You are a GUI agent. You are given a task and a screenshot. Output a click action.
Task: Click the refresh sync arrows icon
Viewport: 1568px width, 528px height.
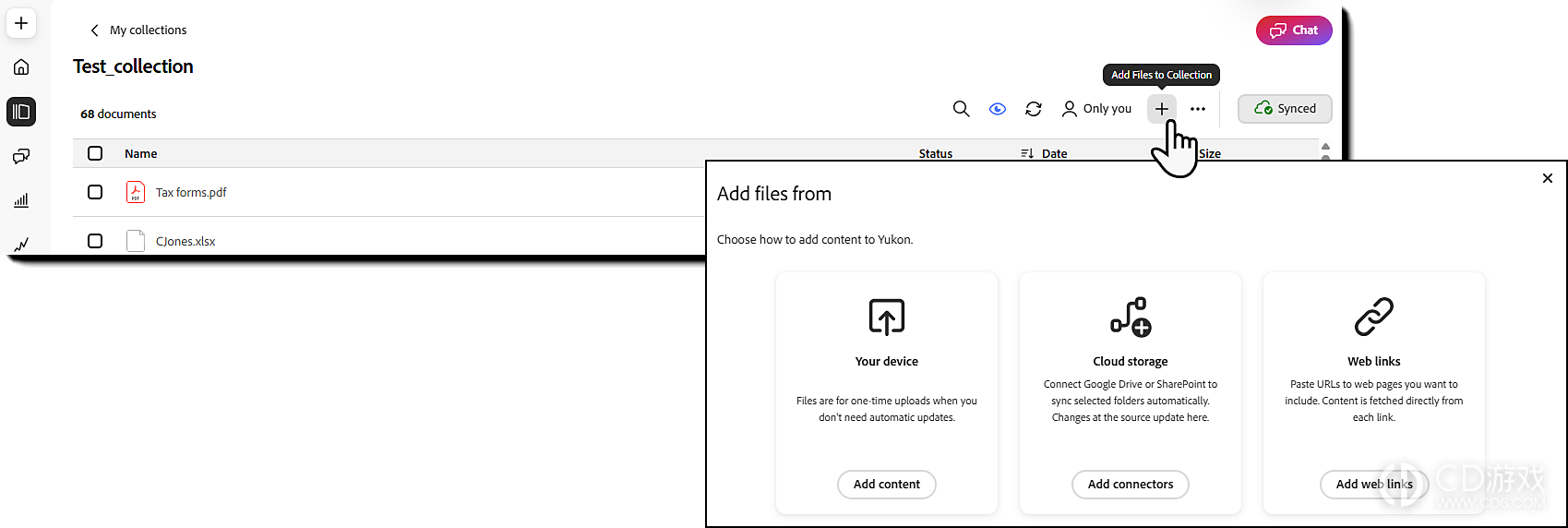pos(1034,109)
